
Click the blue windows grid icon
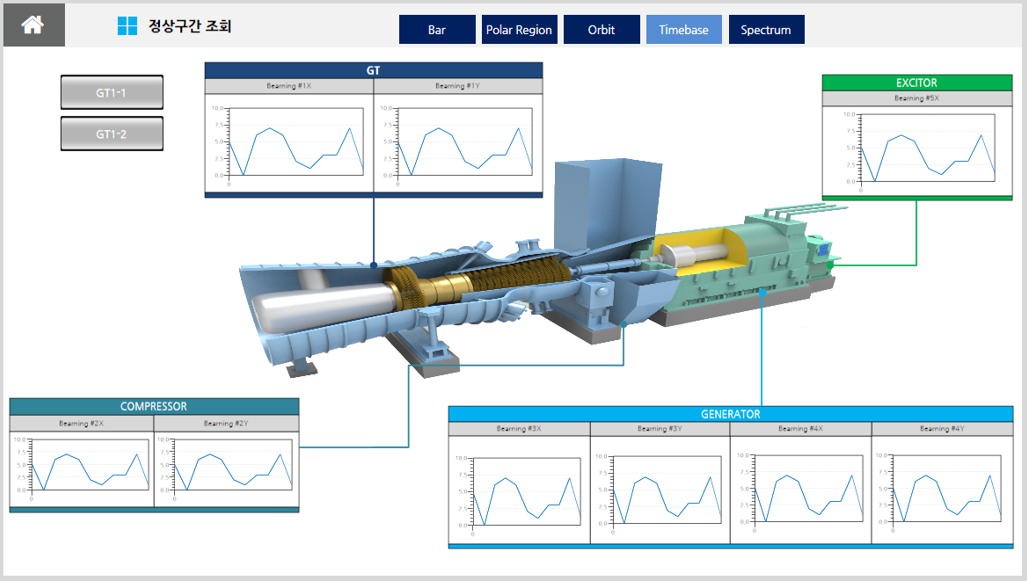127,26
